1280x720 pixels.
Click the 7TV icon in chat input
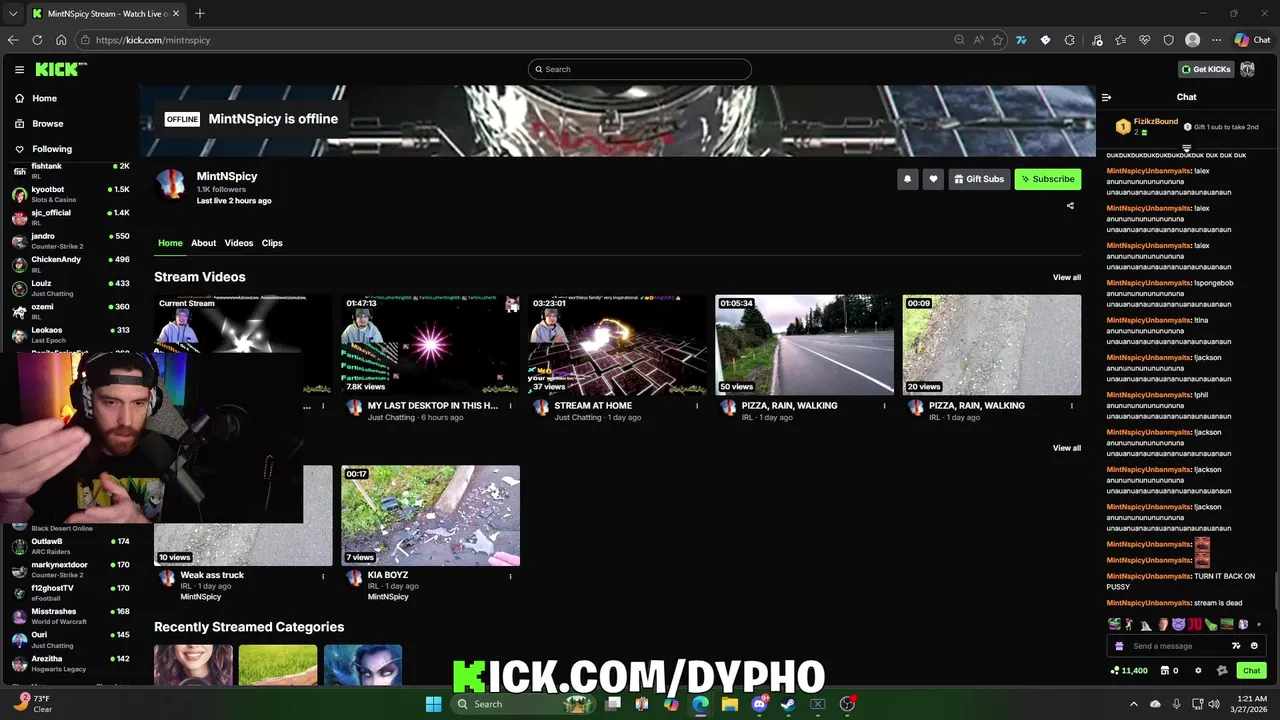click(1236, 646)
